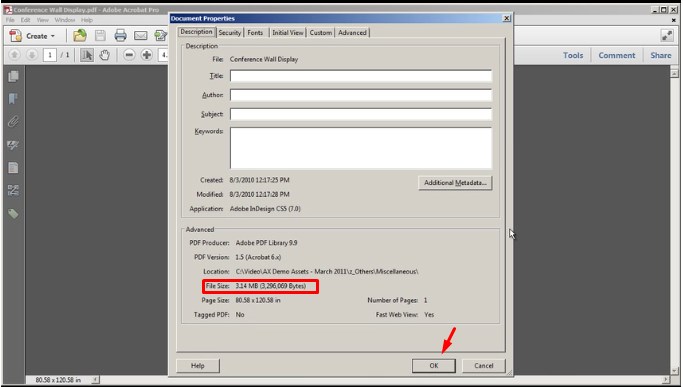Click the Open file folder icon
Viewport: 683px width, 387px height.
(x=80, y=36)
